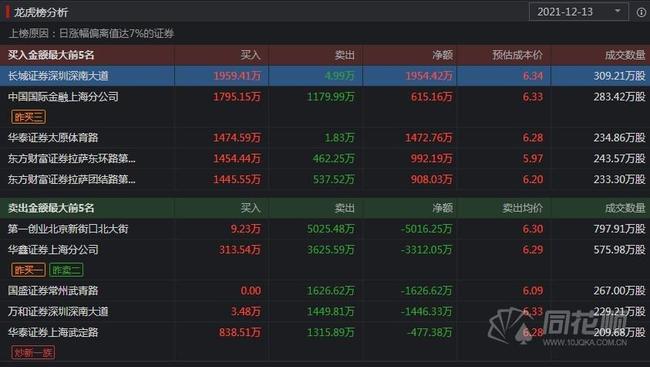Click the sell-table 成交数量 column header
Screen dimensions: 650x367
pyautogui.click(x=625, y=208)
